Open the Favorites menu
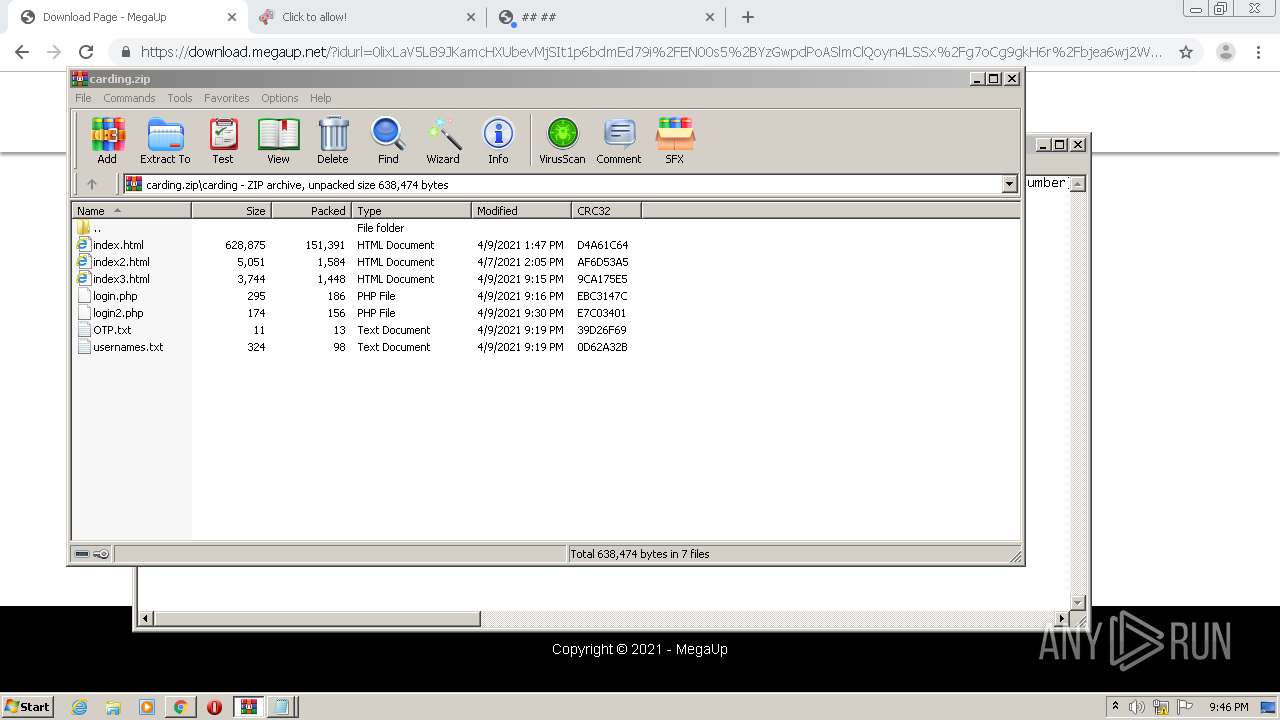 [227, 98]
